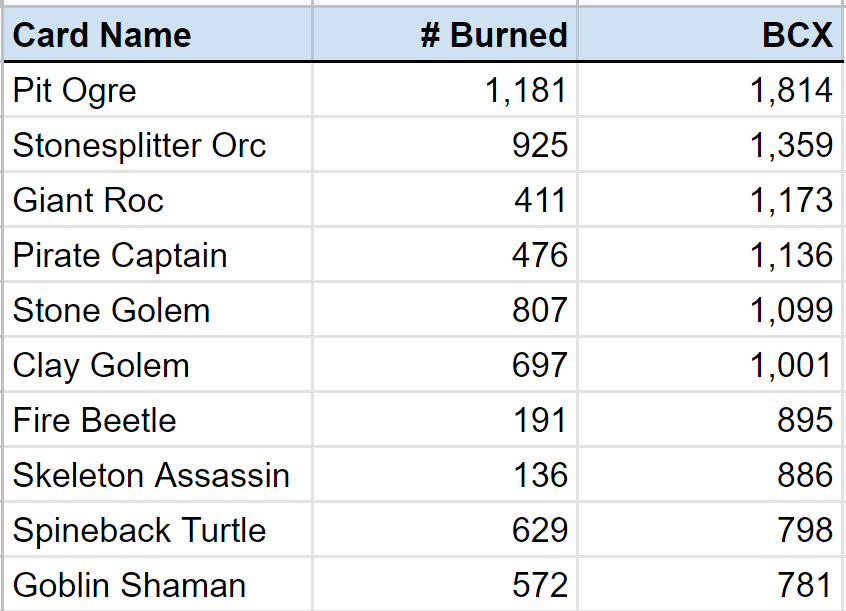The image size is (846, 611).
Task: Click Pirate Captain's burned count 476
Action: click(x=539, y=256)
